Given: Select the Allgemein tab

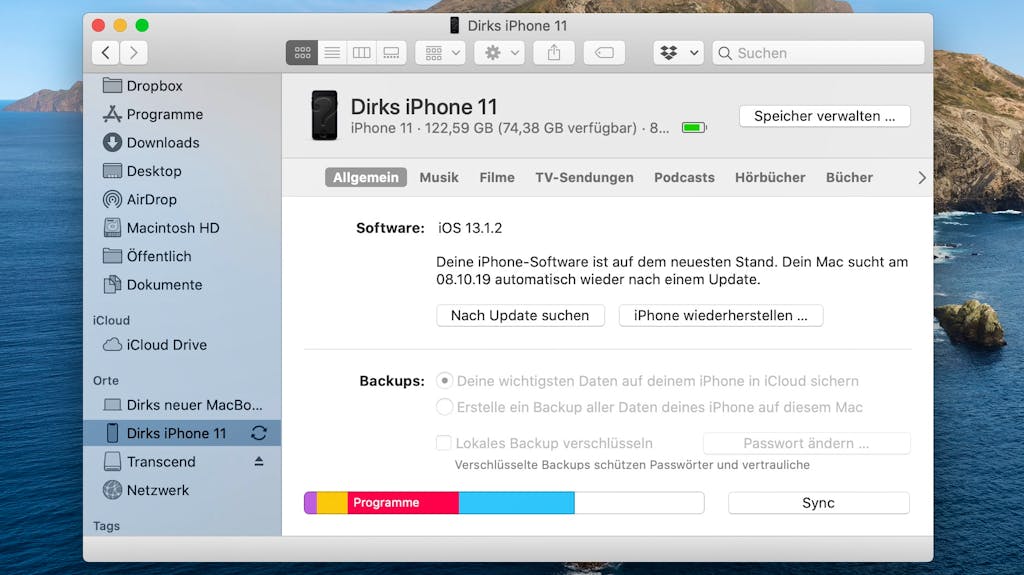Looking at the screenshot, I should (x=366, y=178).
